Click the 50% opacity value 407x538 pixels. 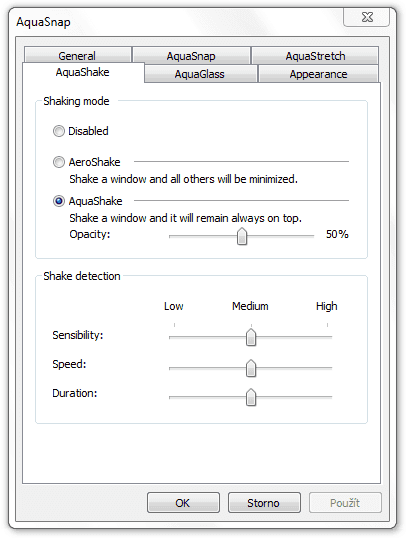click(337, 234)
